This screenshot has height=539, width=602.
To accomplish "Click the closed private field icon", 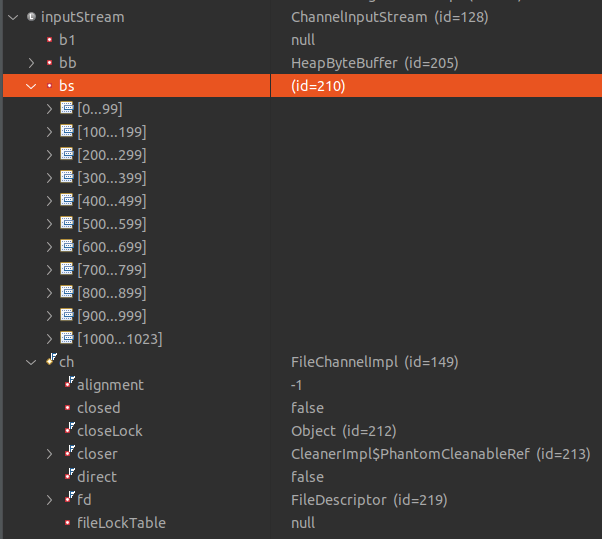I will (68, 408).
